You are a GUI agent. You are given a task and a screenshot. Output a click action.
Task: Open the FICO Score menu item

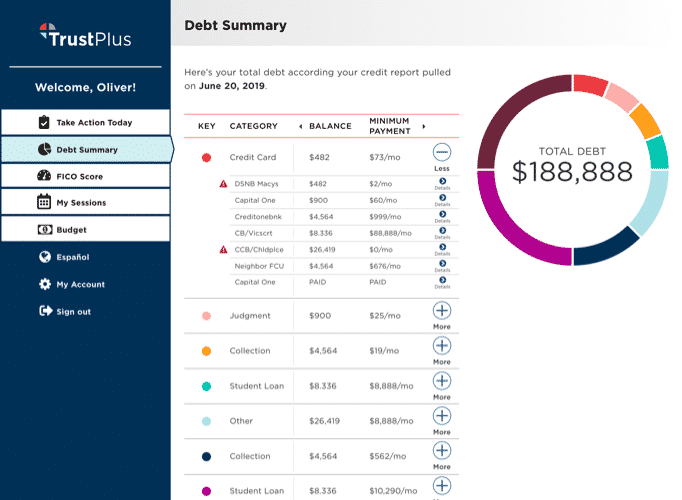point(85,176)
